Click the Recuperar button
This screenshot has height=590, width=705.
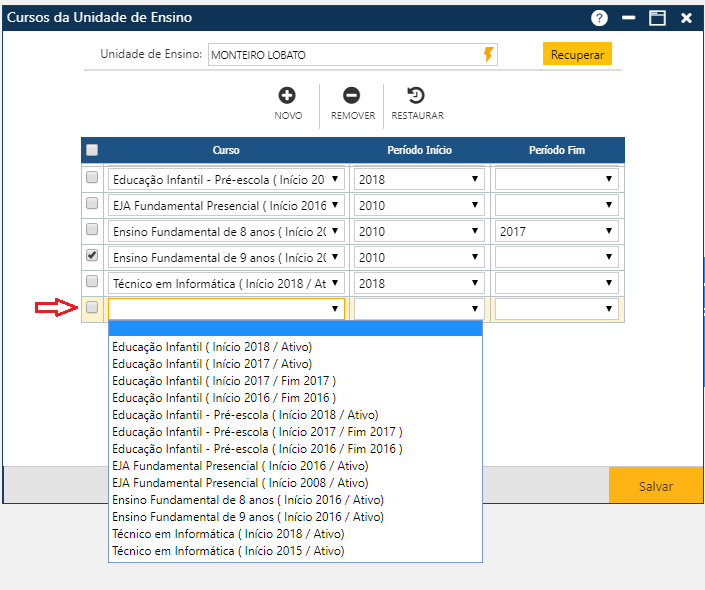click(x=577, y=54)
